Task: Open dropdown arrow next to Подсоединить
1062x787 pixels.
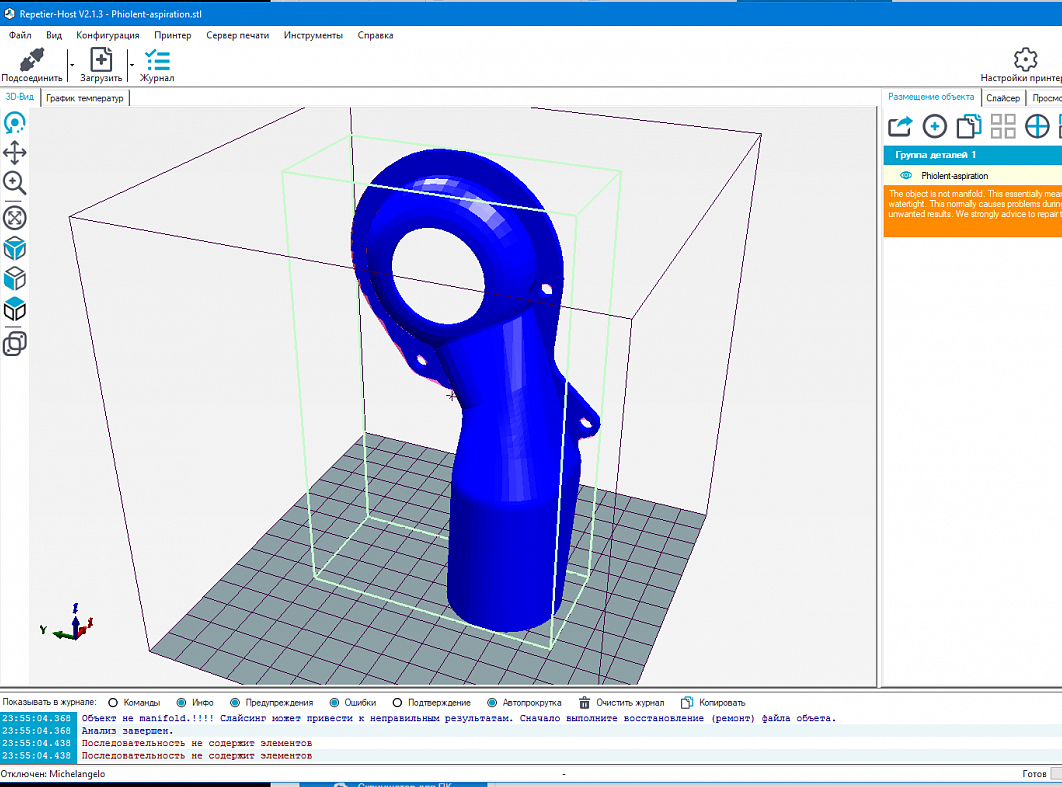Action: (71, 64)
